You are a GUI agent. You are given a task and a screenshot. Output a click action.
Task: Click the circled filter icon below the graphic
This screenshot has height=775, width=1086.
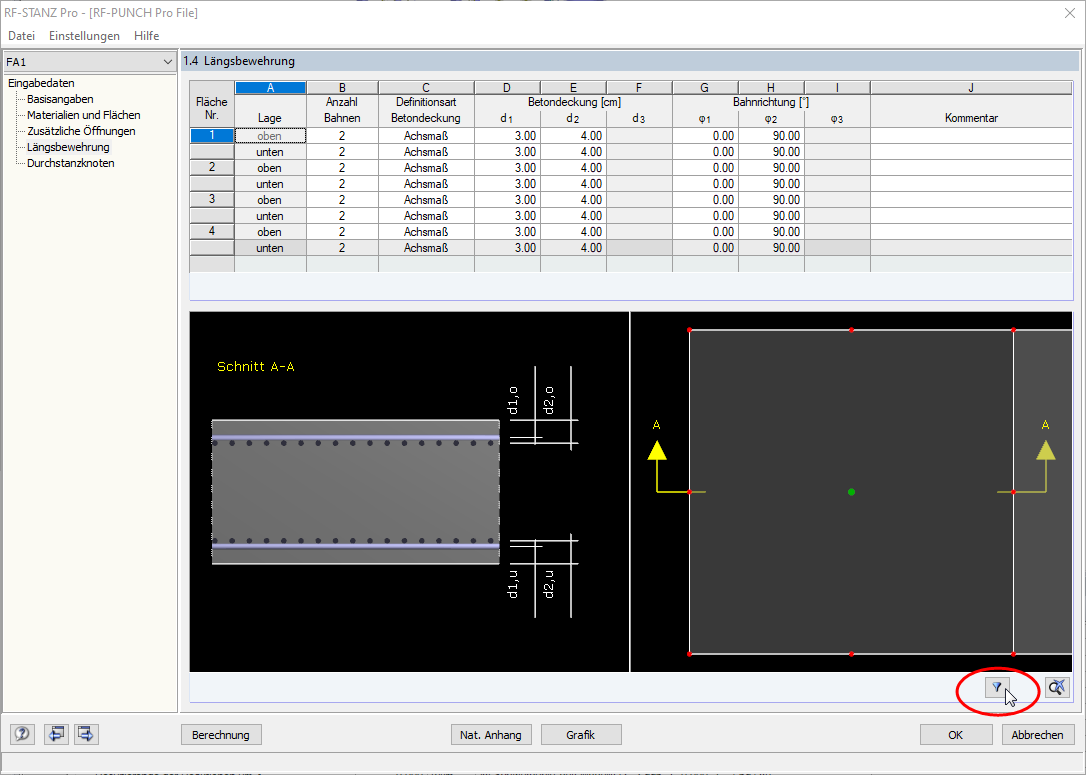[996, 688]
